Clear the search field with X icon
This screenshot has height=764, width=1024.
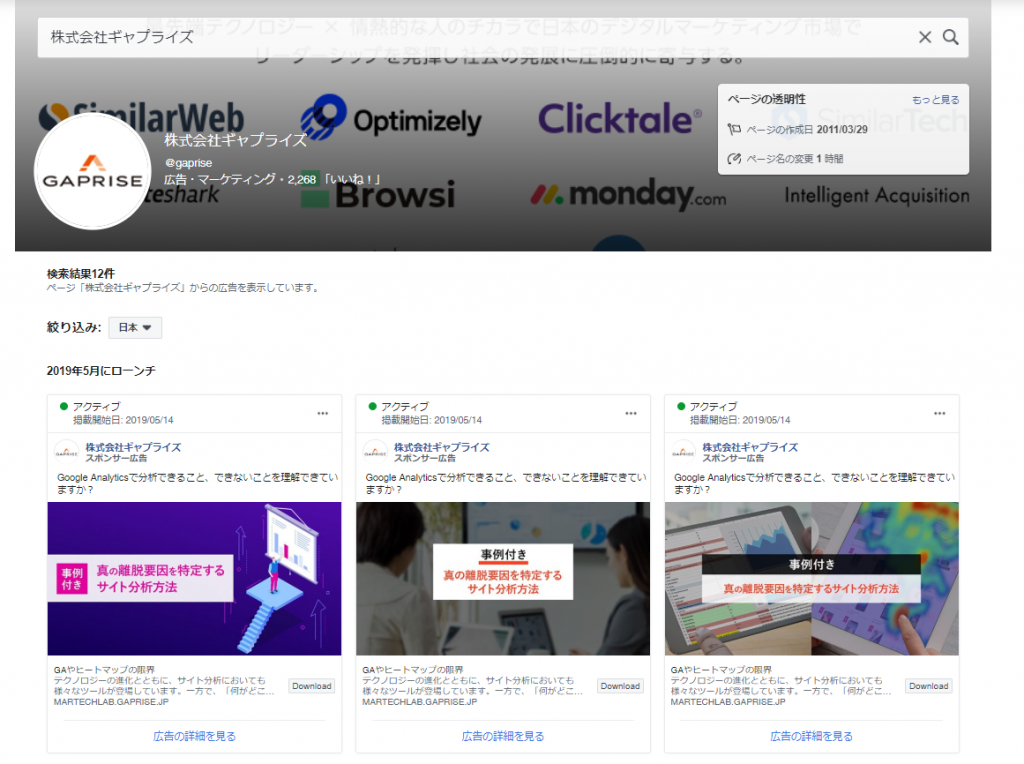[925, 37]
